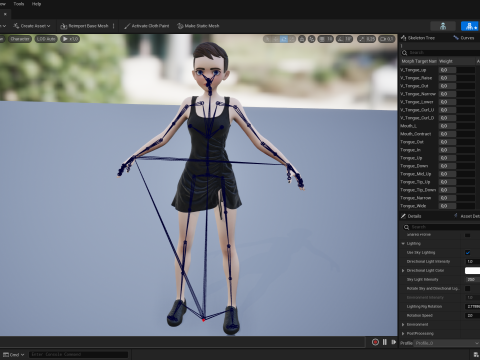Step forward one frame
480x360 pixels.
point(394,342)
